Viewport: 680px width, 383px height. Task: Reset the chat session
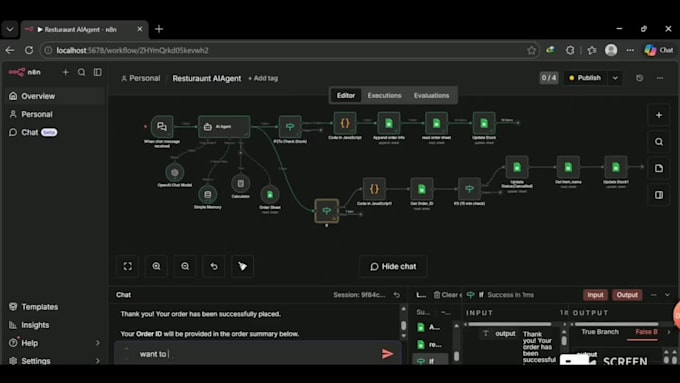pos(396,295)
